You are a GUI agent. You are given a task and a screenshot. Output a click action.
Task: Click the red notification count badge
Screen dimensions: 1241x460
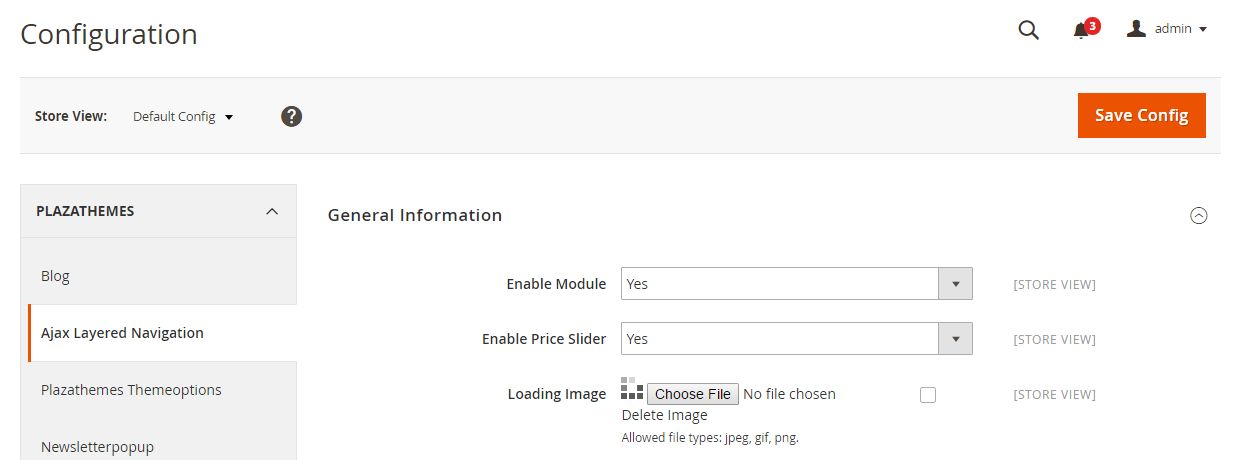click(1092, 26)
